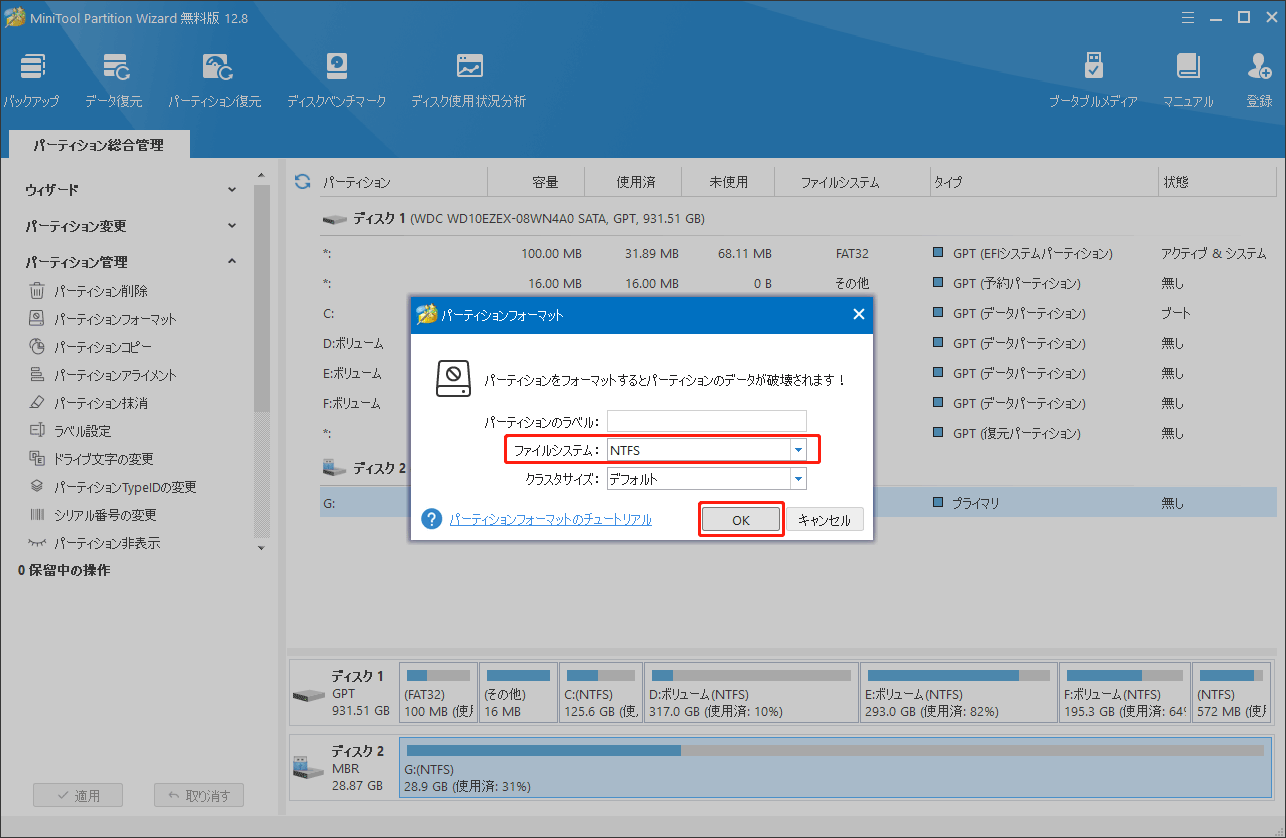Click ディスク 1 drive icon in disk map
Viewport: 1286px width, 838px height.
[x=308, y=694]
